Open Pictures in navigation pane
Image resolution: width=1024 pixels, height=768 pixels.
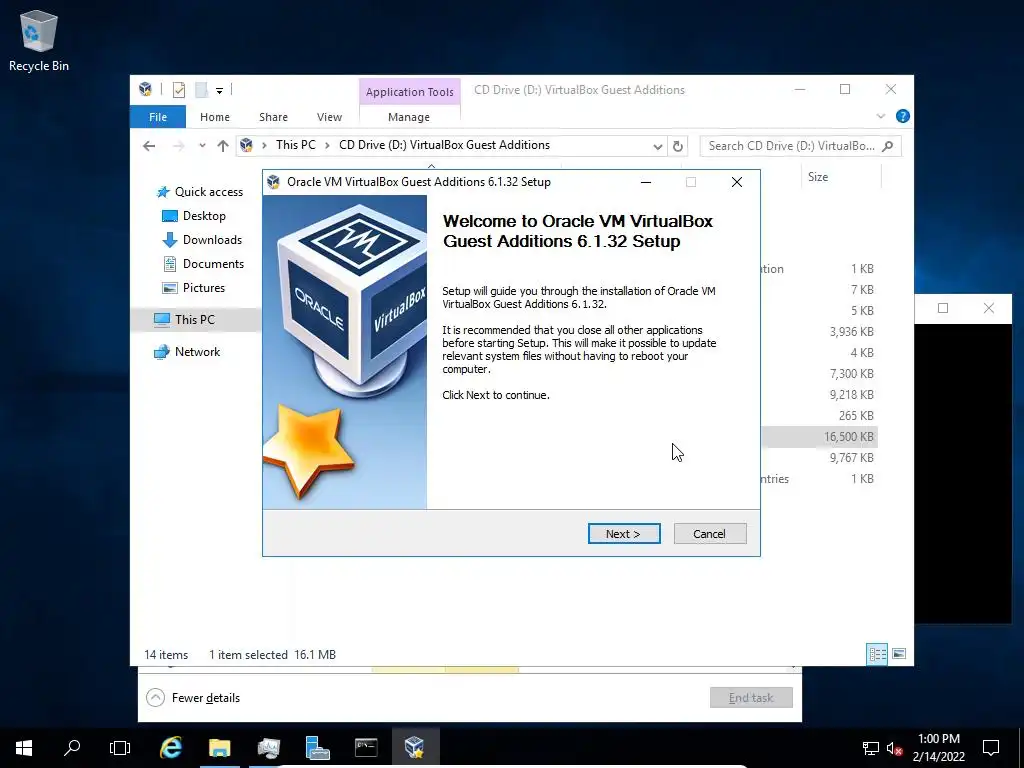pos(193,288)
